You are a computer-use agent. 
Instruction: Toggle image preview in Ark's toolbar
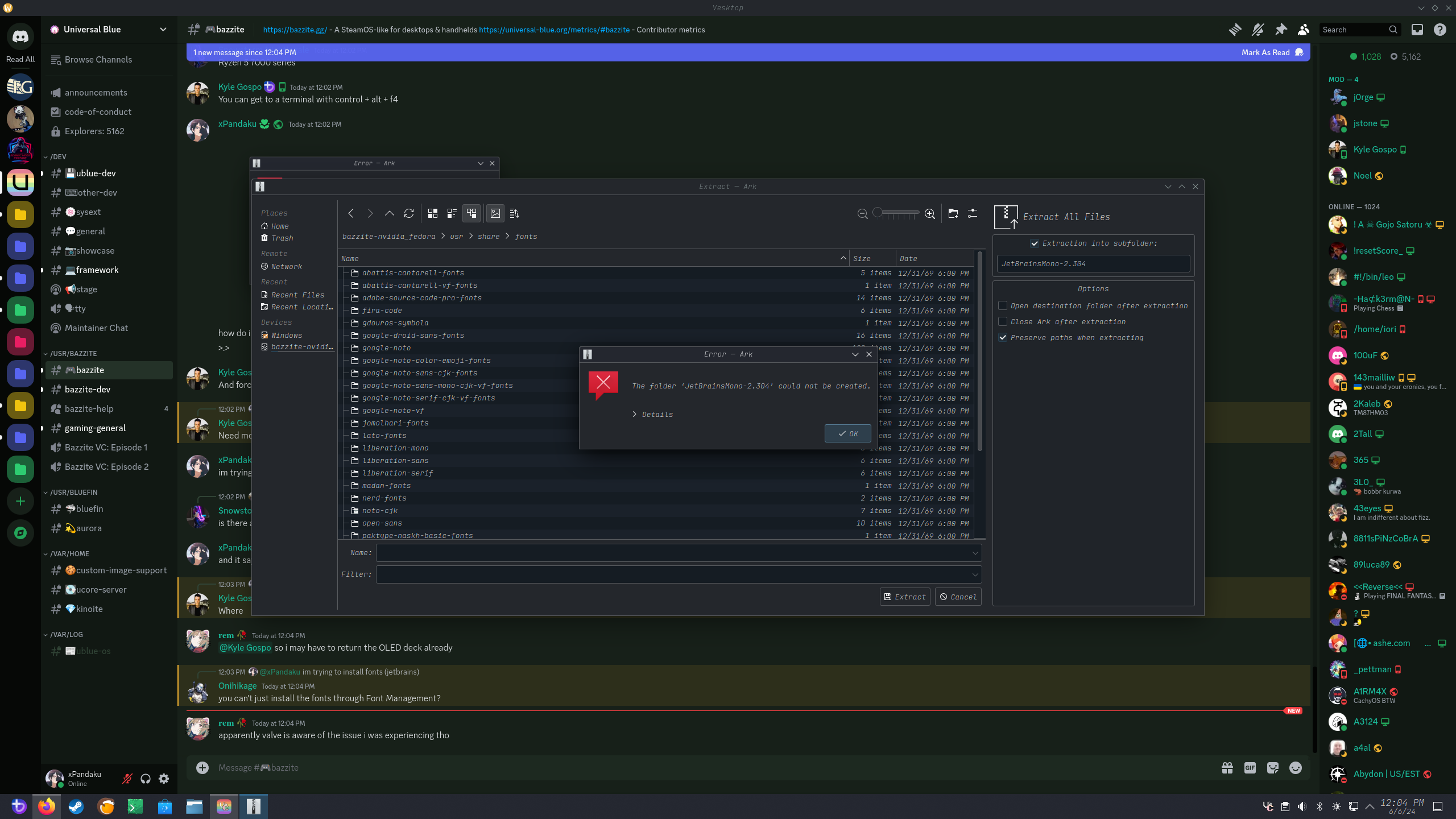point(495,213)
